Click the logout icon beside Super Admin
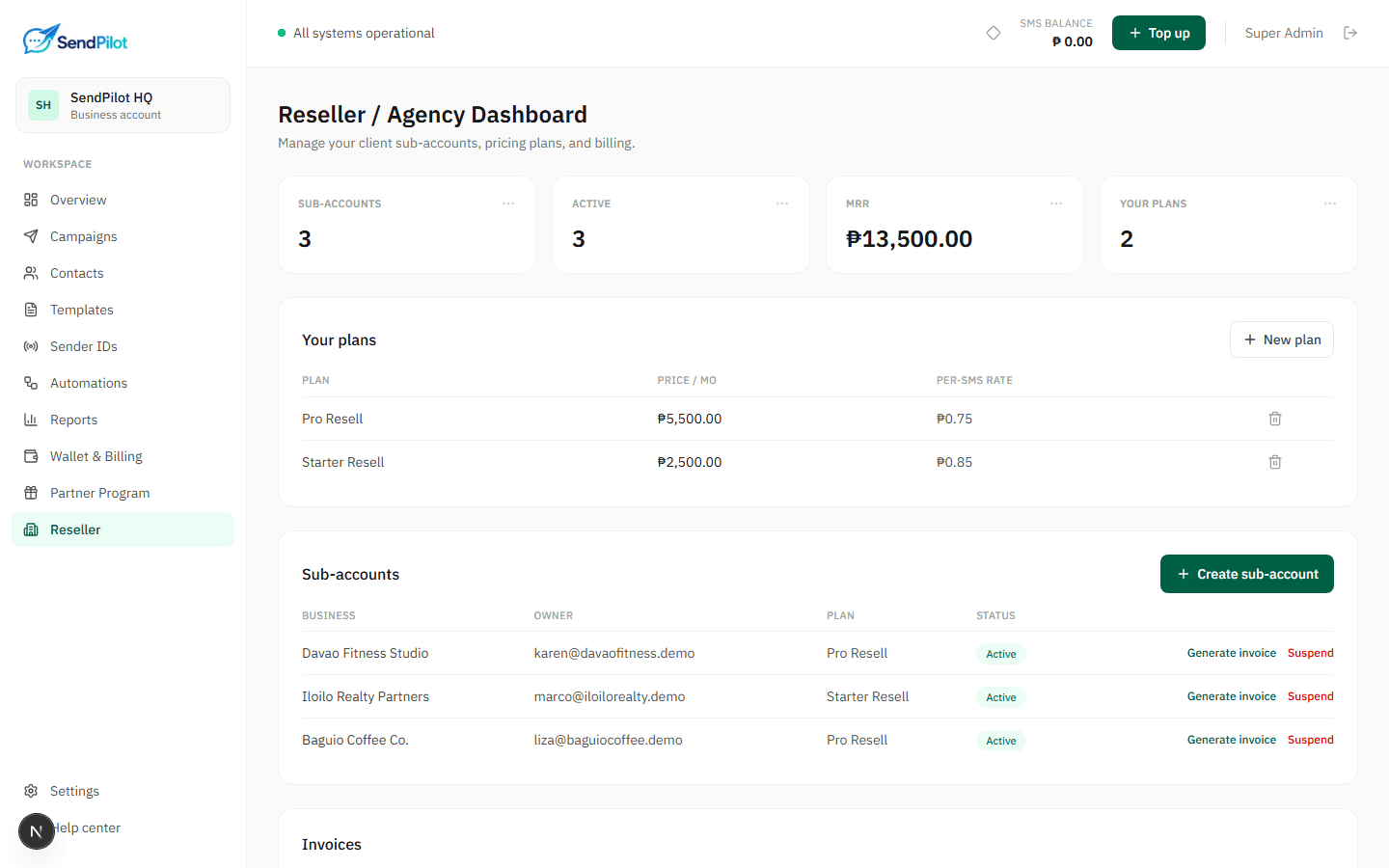Image resolution: width=1389 pixels, height=868 pixels. tap(1350, 33)
